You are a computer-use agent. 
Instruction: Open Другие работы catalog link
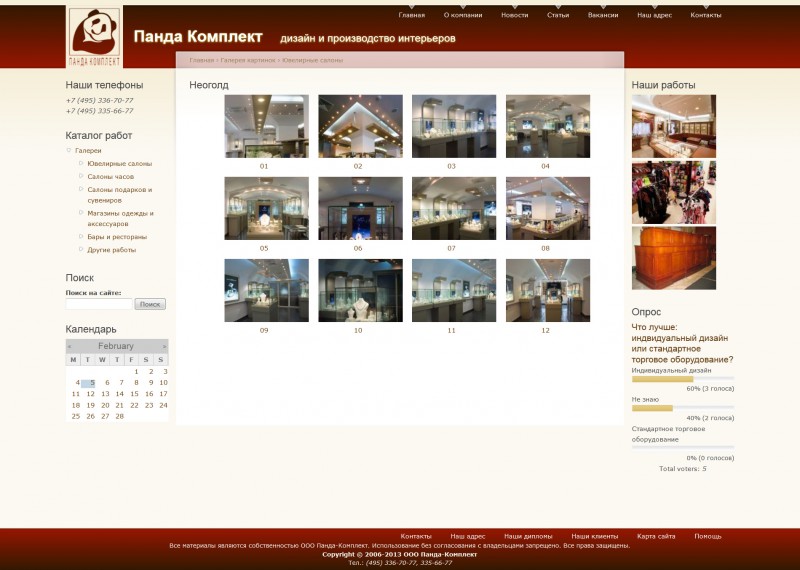111,250
